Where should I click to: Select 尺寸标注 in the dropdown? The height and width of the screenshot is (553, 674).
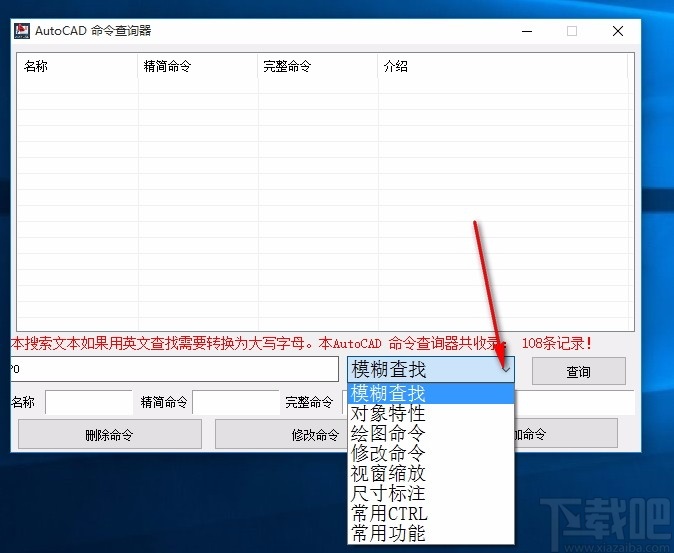(x=431, y=493)
